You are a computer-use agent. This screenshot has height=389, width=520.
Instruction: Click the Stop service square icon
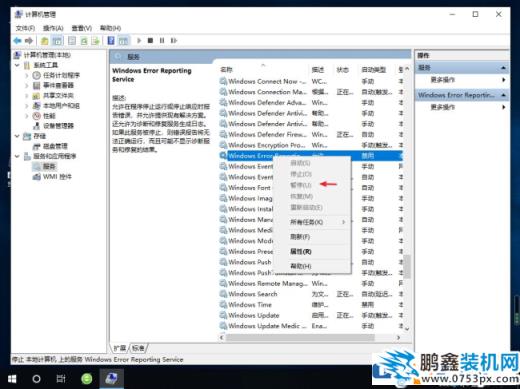[x=150, y=41]
